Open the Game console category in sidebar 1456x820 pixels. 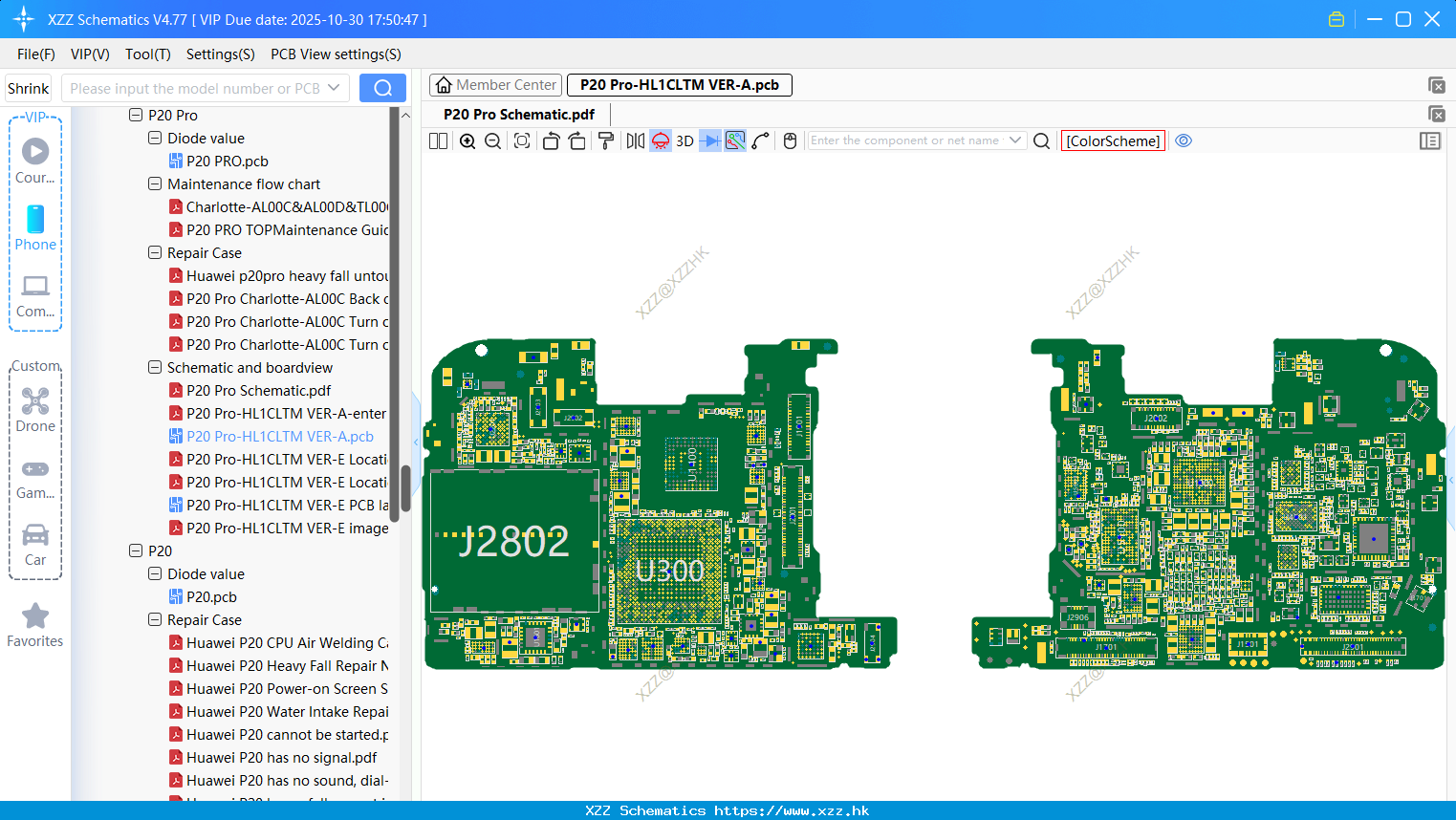pos(35,478)
